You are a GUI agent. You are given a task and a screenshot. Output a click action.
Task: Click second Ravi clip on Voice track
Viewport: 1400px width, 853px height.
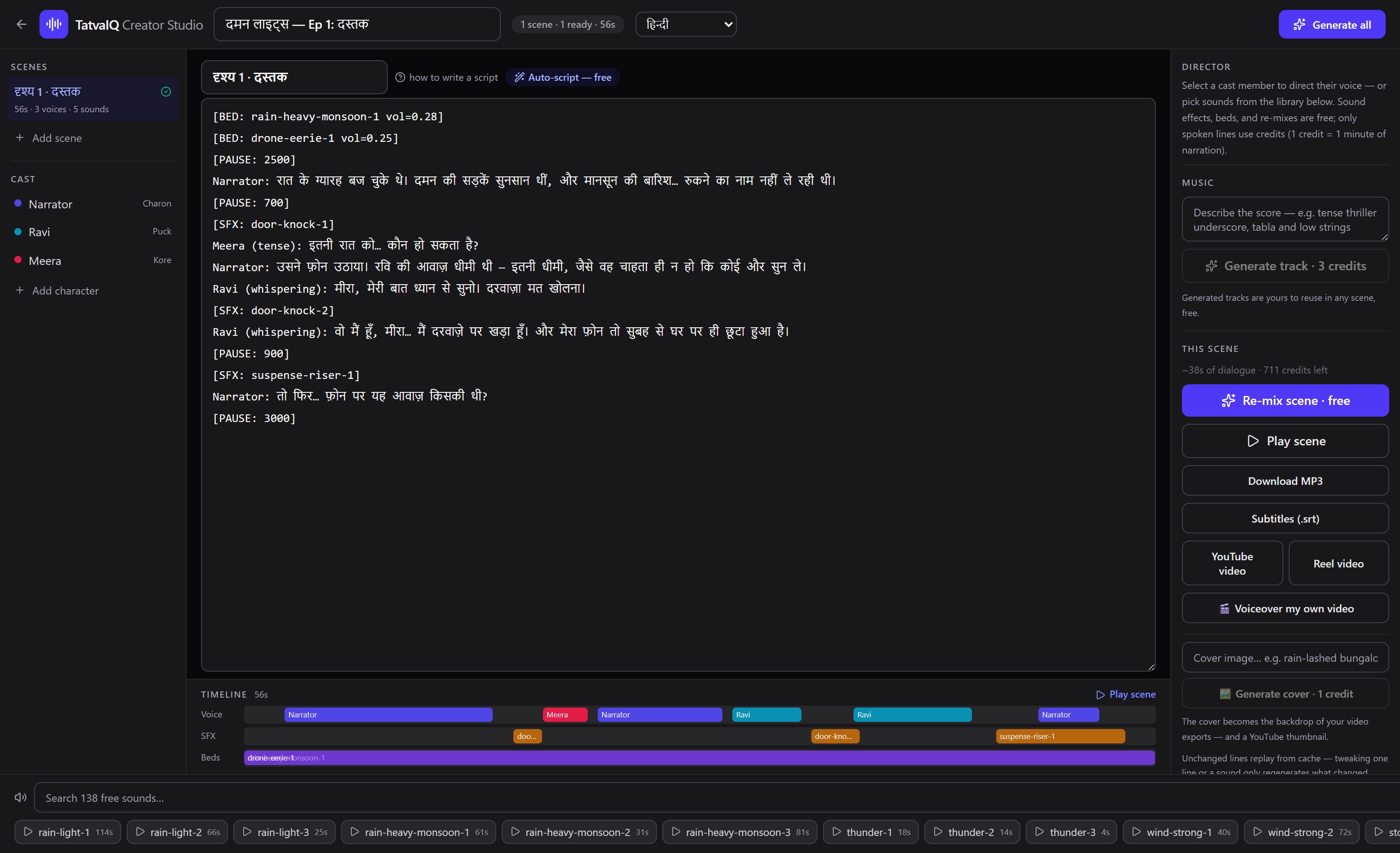point(913,714)
